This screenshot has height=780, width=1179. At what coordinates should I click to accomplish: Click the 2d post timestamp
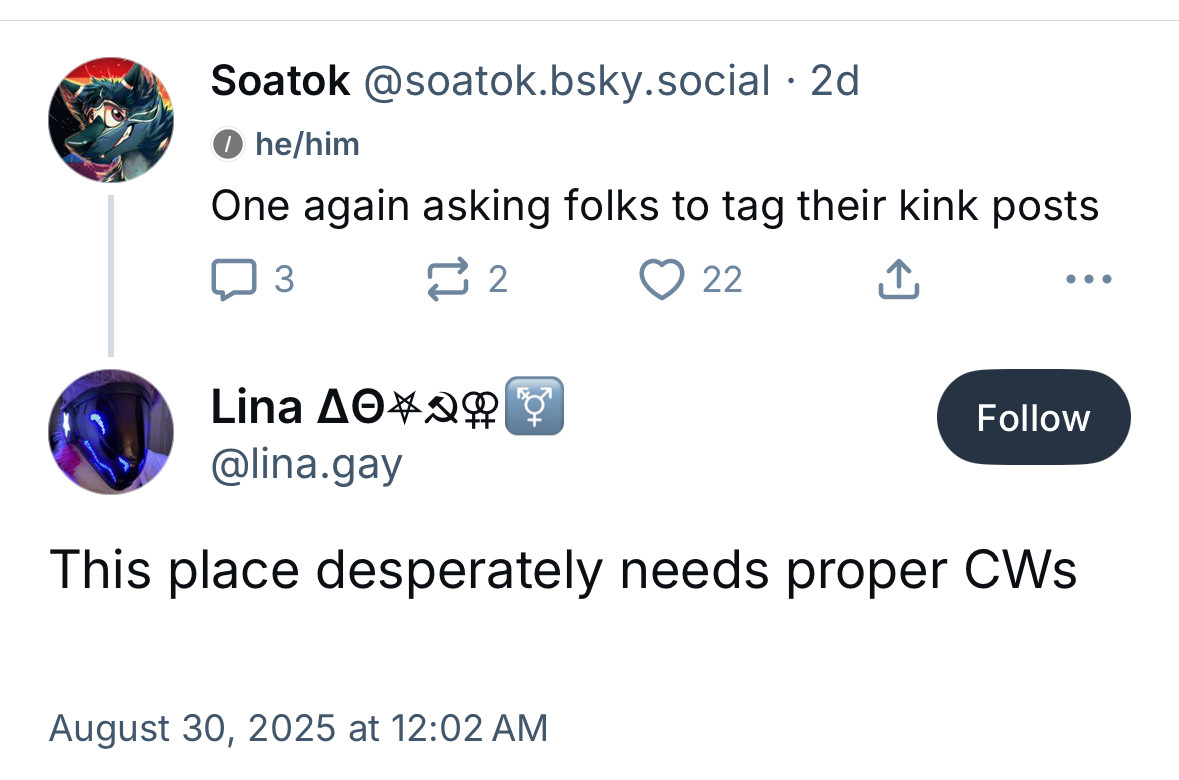pyautogui.click(x=835, y=81)
